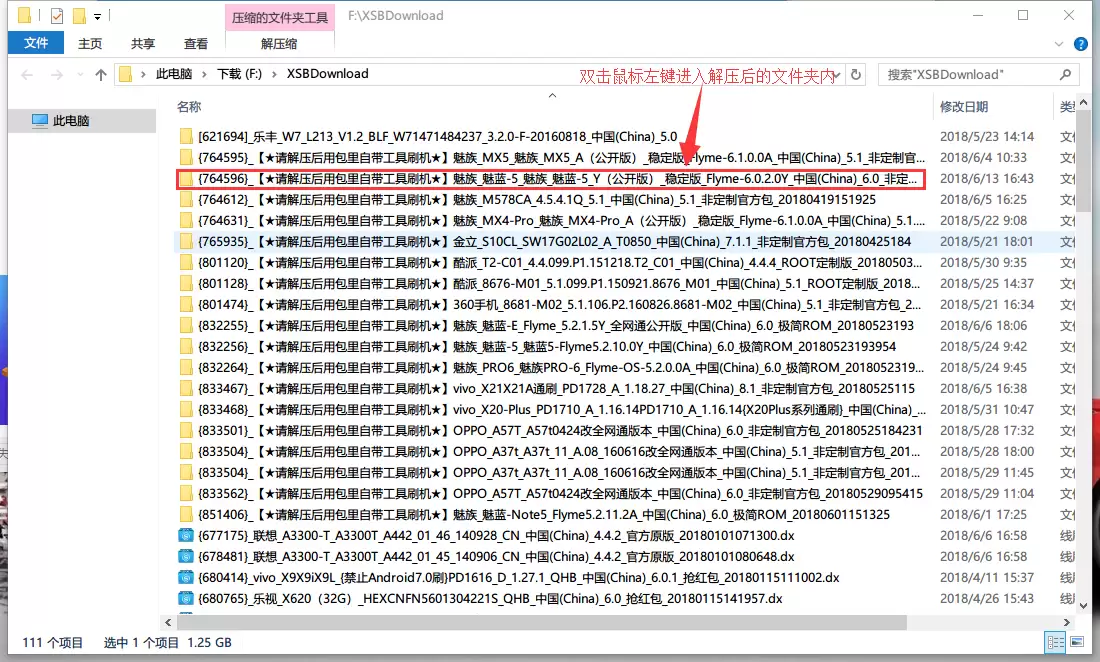This screenshot has height=662, width=1100.
Task: Click the 111 个项目 status text
Action: [x=53, y=642]
